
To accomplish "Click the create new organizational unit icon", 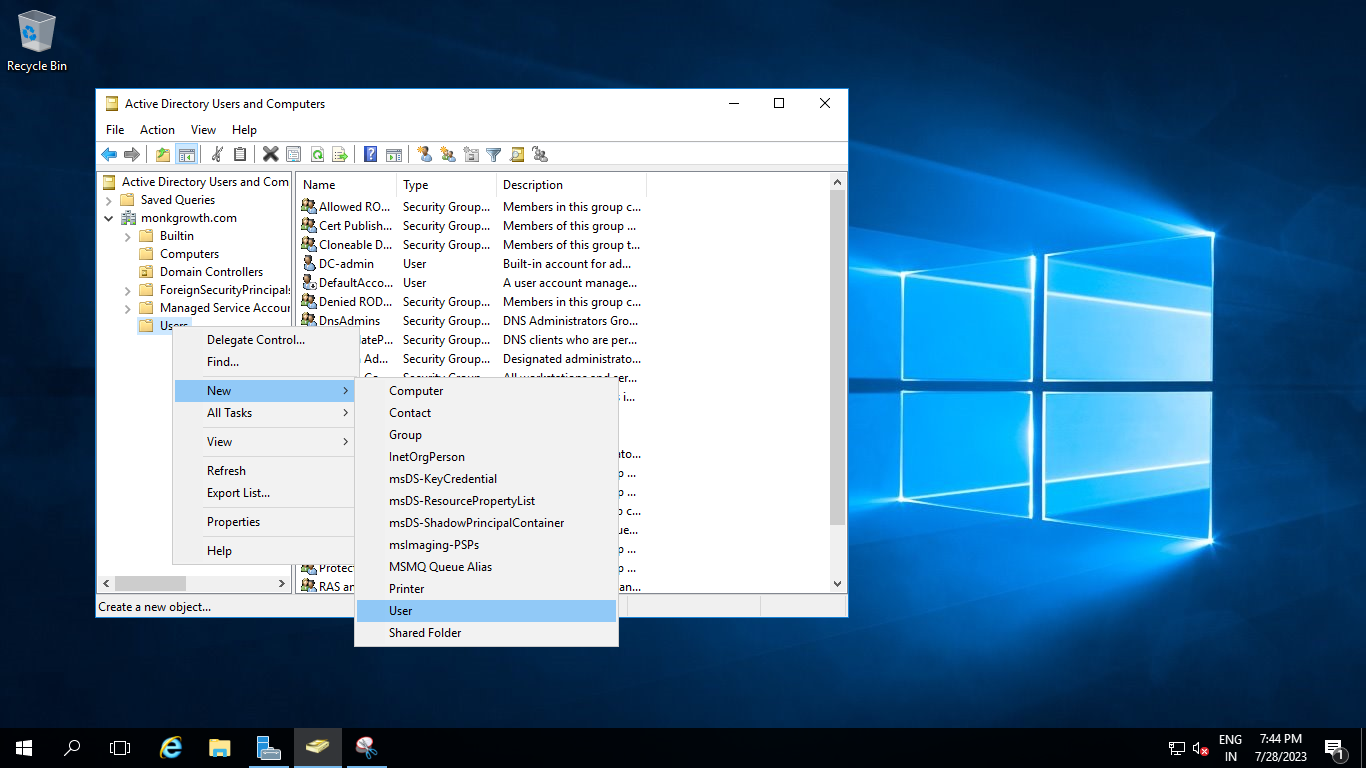I will 470,154.
